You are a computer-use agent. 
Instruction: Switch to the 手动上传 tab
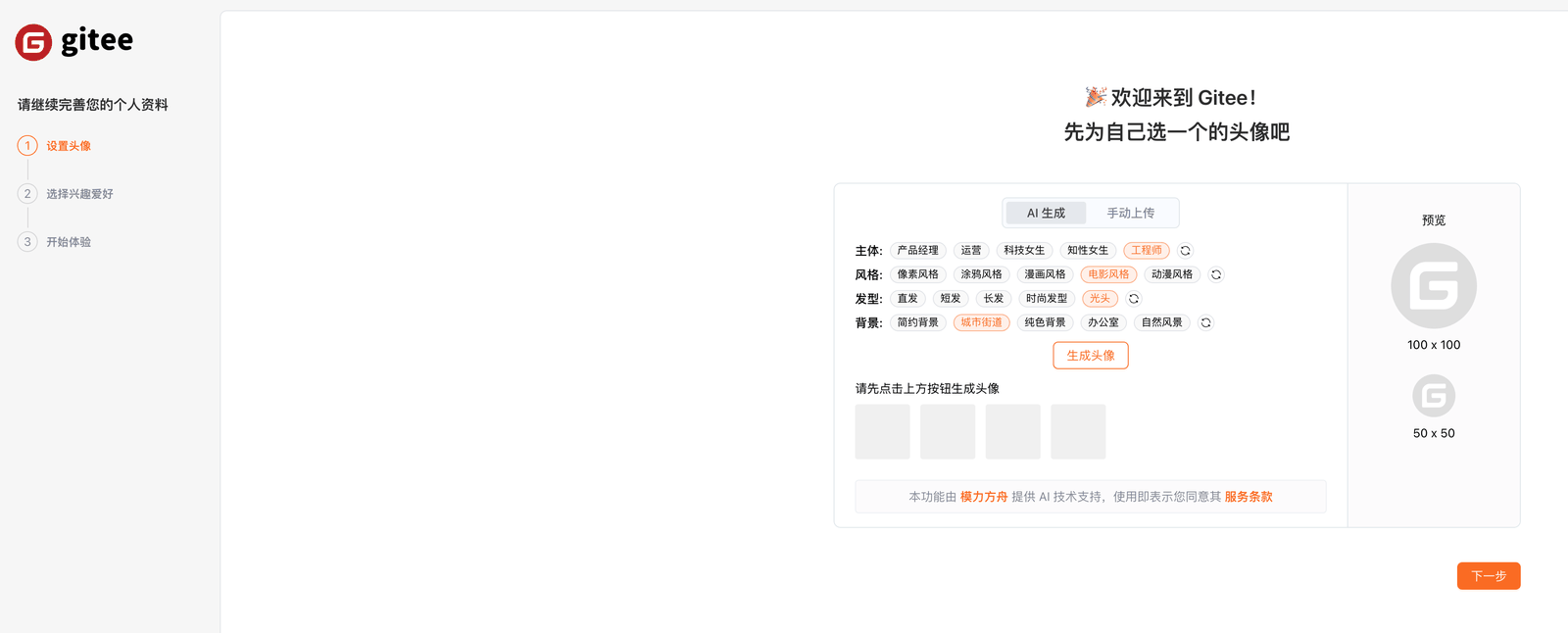click(1131, 213)
